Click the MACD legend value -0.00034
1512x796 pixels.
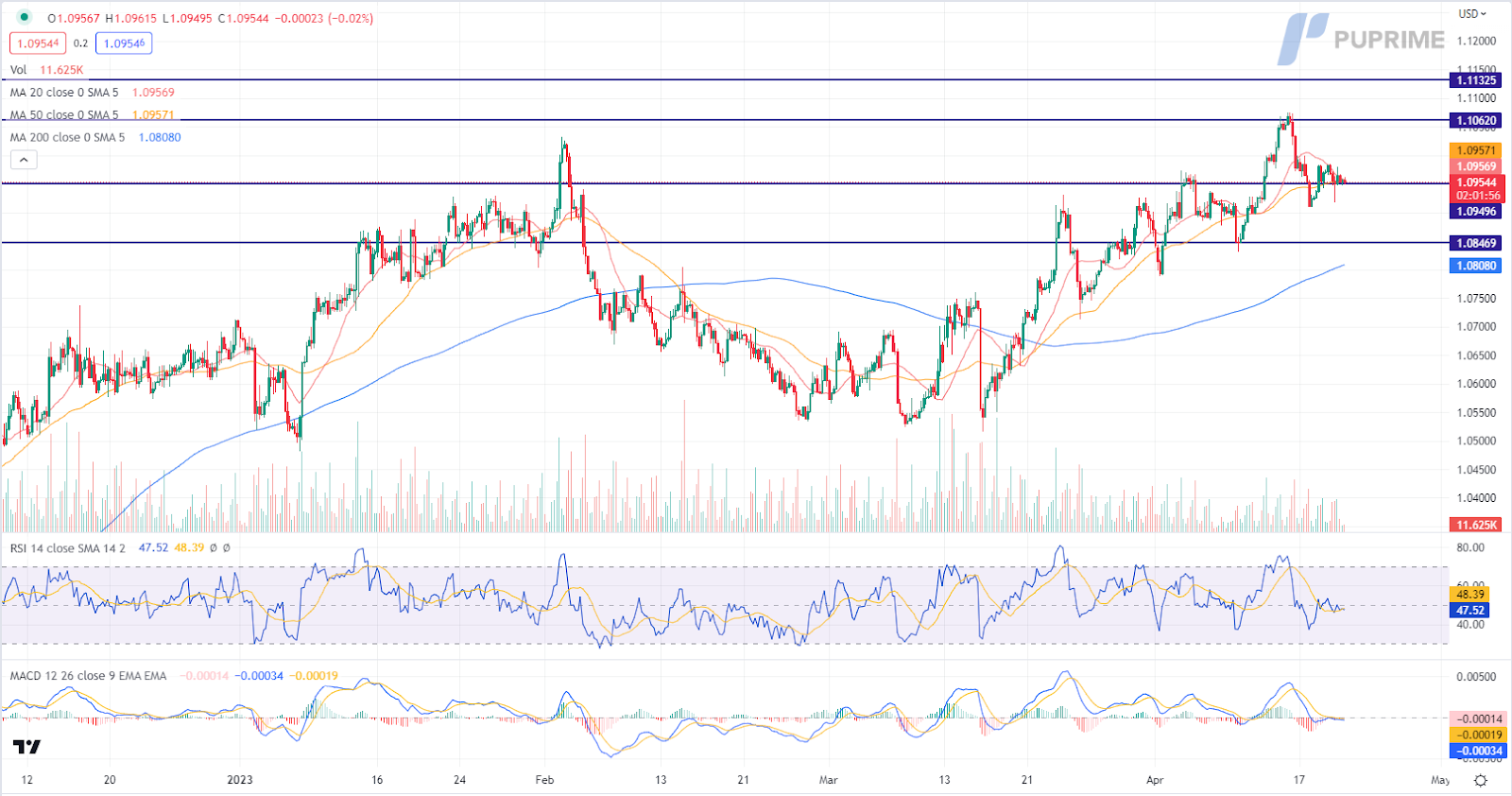259,676
